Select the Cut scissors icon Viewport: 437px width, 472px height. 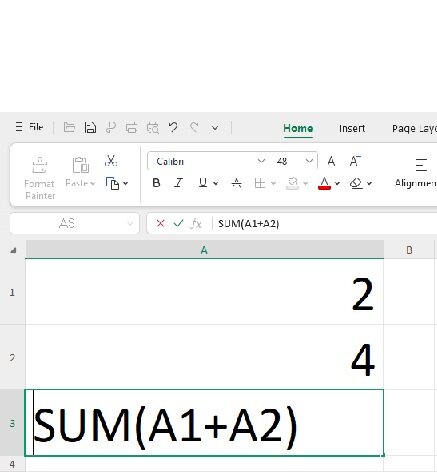111,160
